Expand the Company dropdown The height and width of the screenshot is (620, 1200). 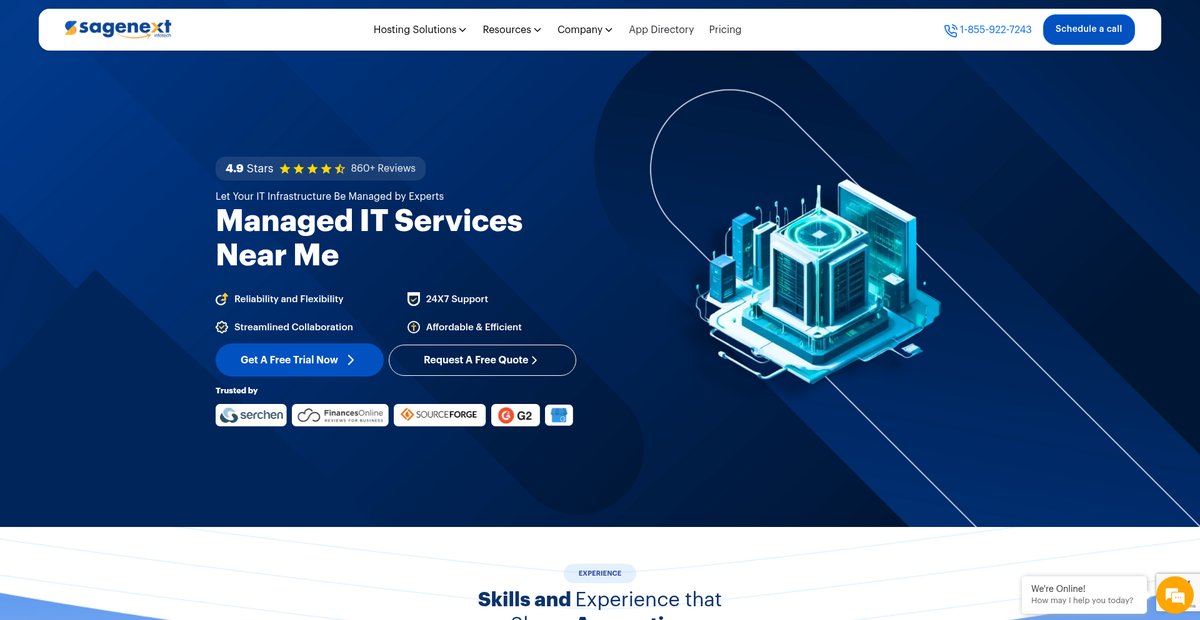[585, 30]
